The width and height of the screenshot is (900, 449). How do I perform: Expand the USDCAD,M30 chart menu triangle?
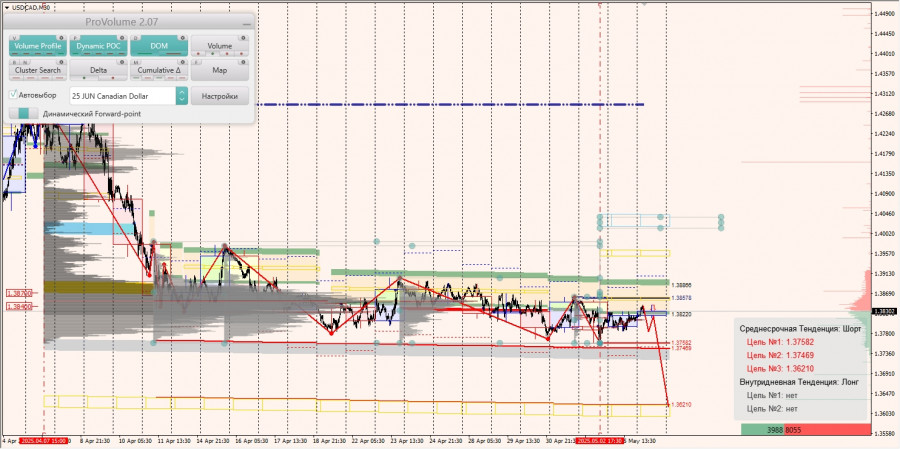tap(6, 7)
